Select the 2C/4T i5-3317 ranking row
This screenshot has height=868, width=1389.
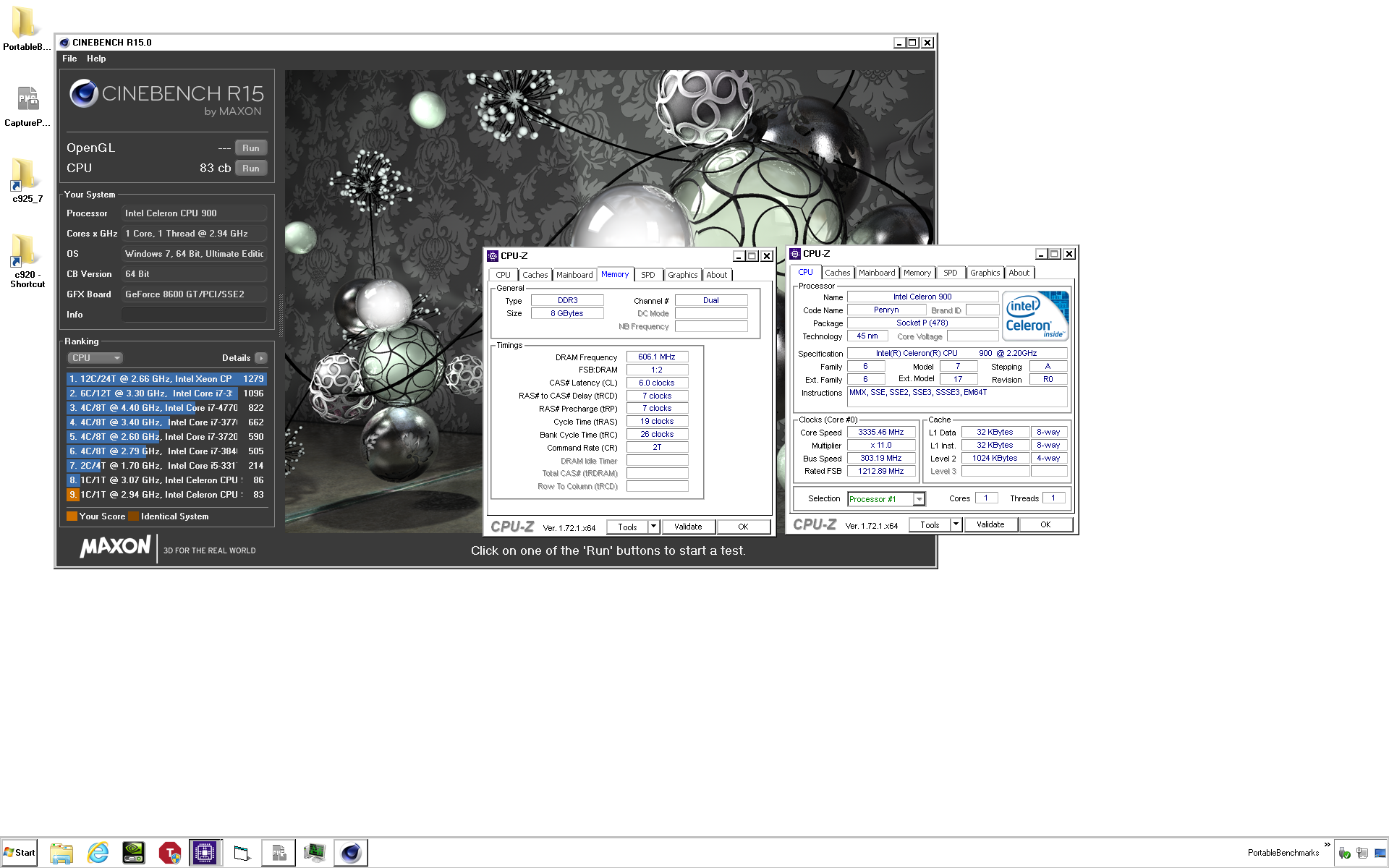coord(166,466)
